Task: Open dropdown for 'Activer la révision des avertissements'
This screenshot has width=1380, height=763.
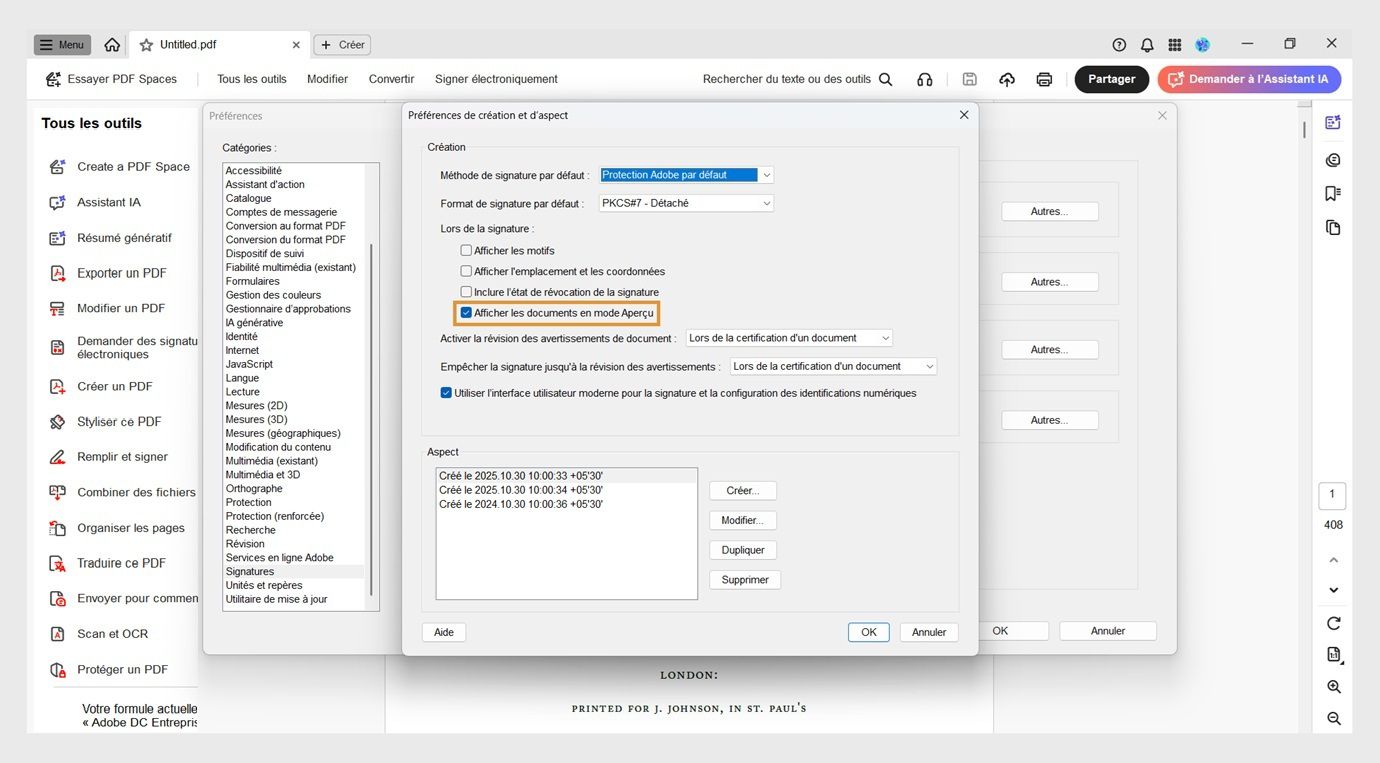Action: click(x=884, y=337)
